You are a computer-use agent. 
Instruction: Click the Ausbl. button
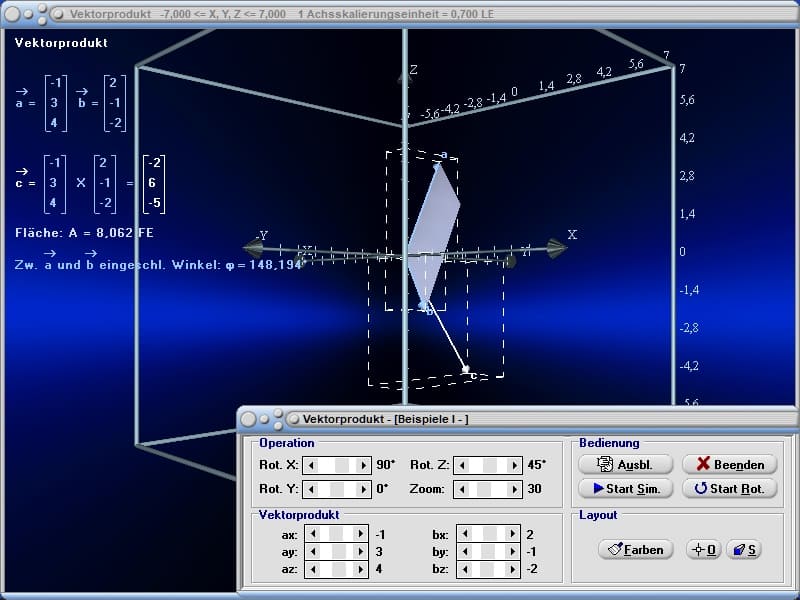coord(626,464)
